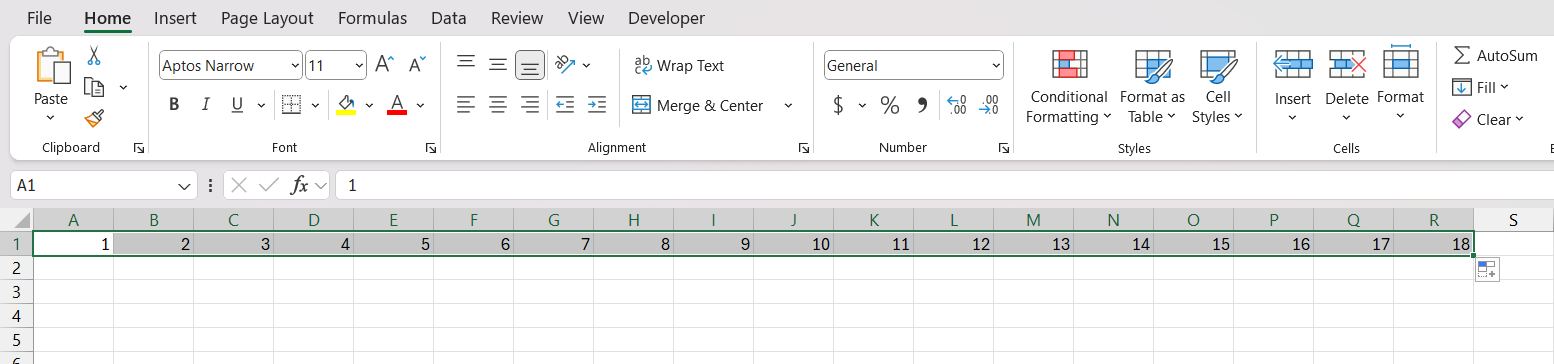Click the Insert cells icon
The image size is (1554, 364).
(x=1293, y=65)
